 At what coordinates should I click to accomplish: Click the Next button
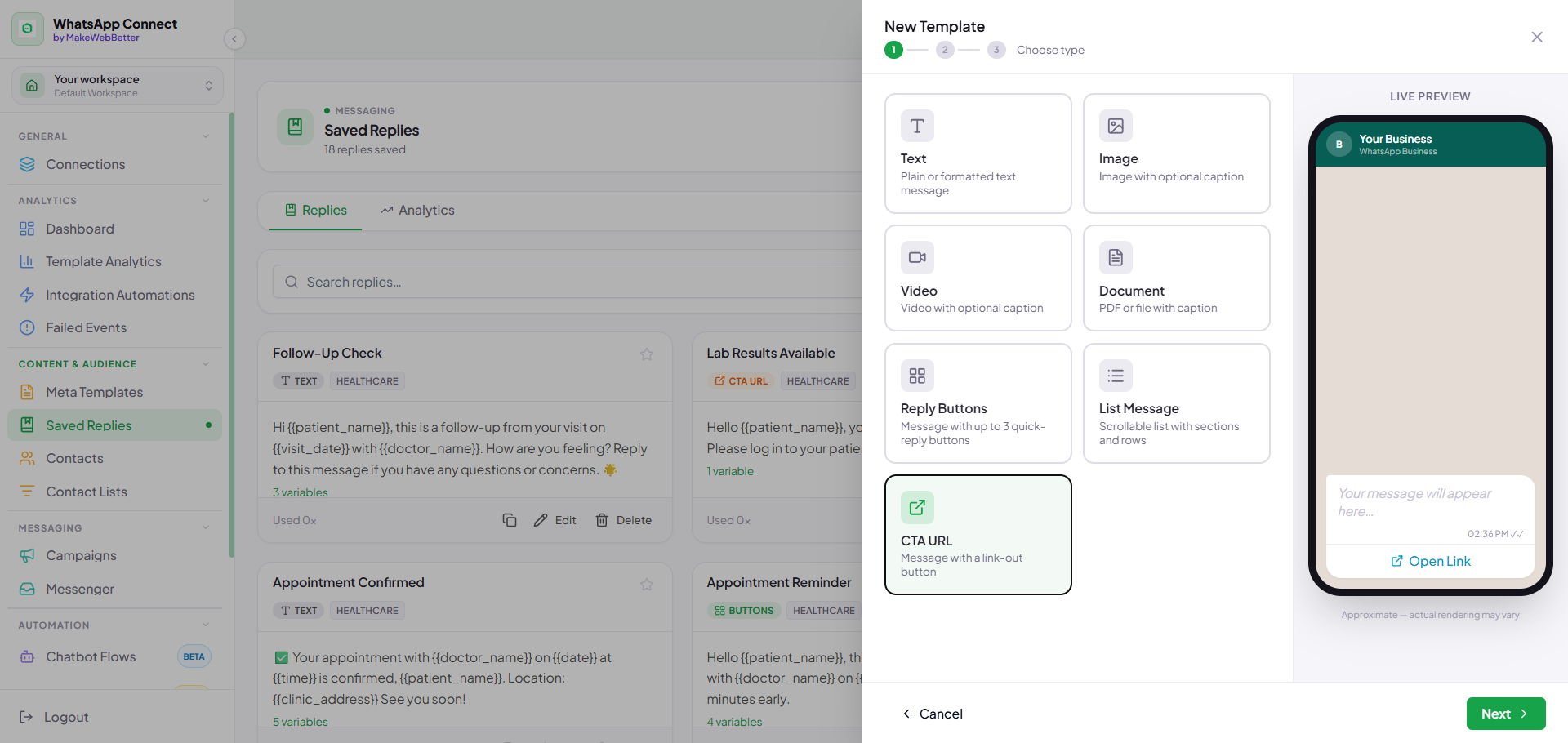point(1506,714)
